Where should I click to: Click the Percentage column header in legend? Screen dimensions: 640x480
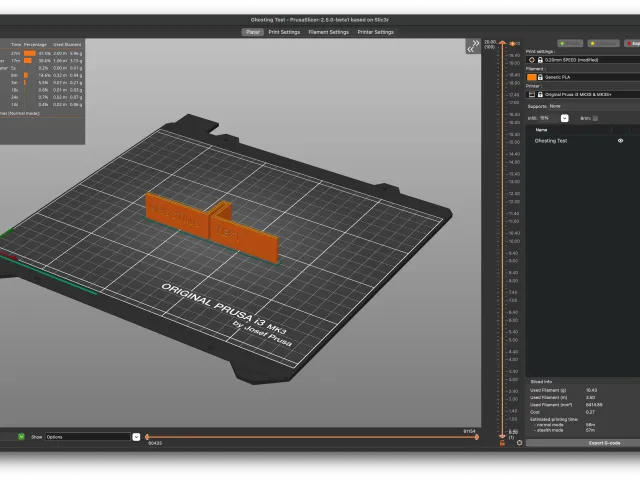click(x=36, y=44)
